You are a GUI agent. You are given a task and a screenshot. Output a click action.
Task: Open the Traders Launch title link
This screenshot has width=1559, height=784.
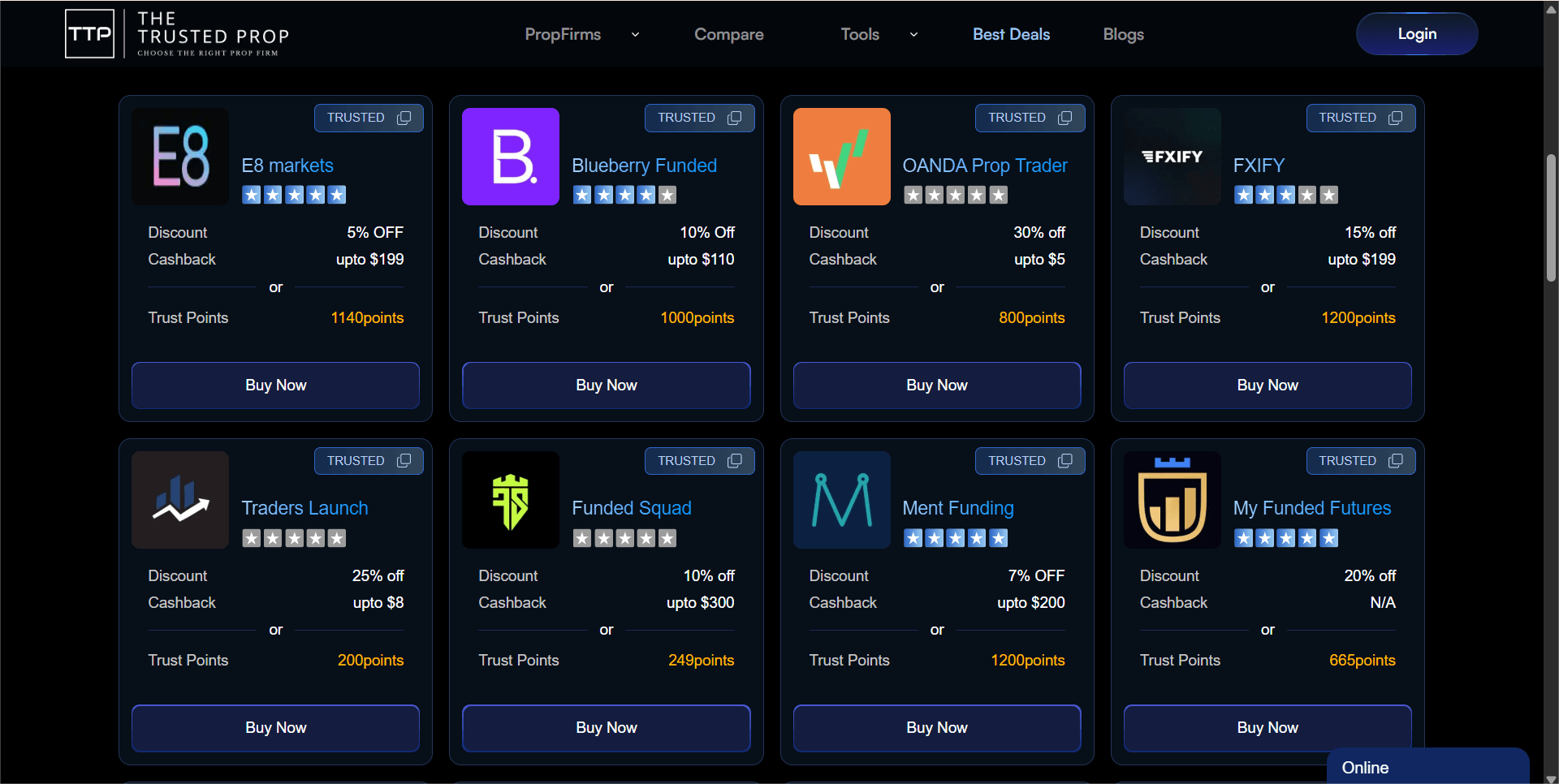coord(304,508)
